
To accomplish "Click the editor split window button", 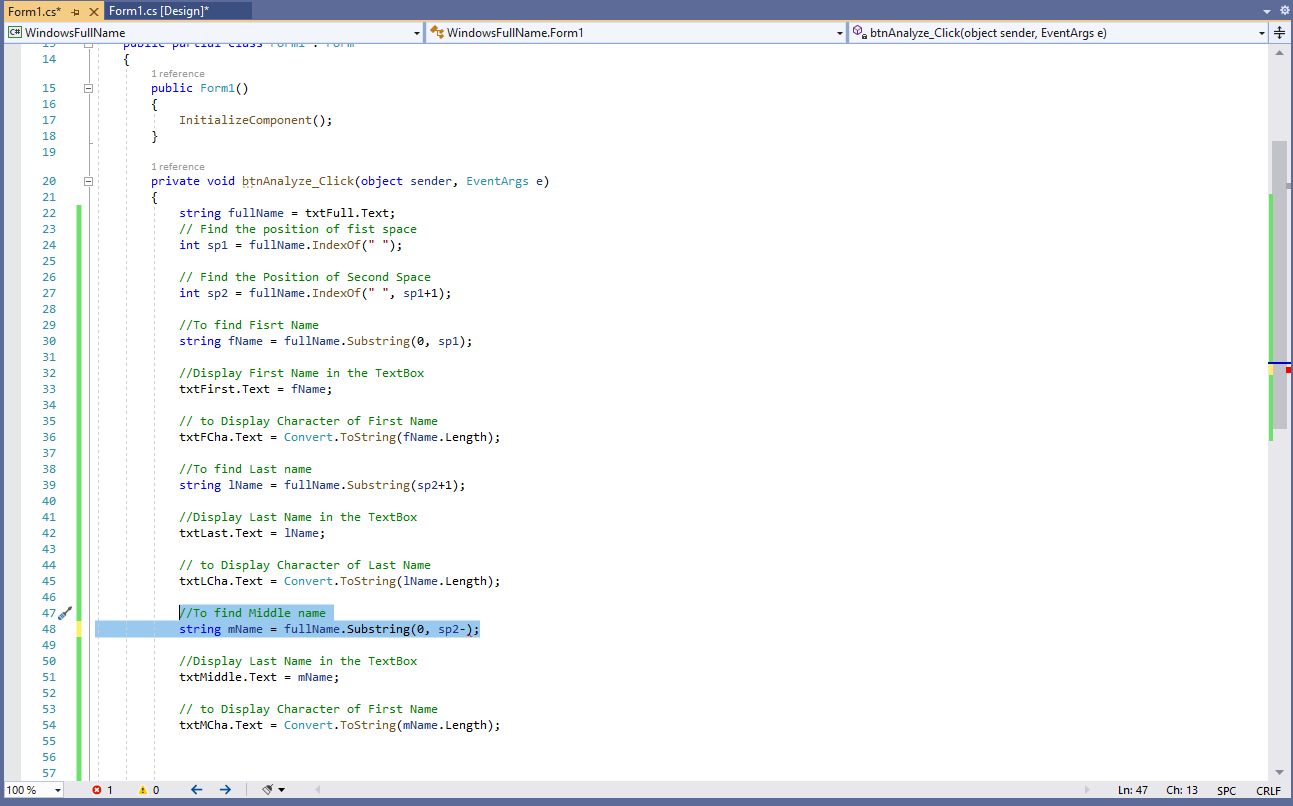I will point(1280,33).
